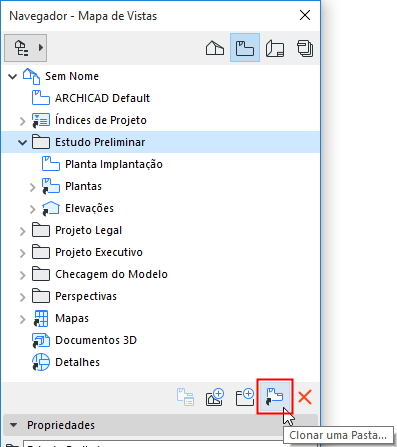Image resolution: width=397 pixels, height=447 pixels.
Task: Click the Estudo Preliminar folder icon
Action: point(41,142)
